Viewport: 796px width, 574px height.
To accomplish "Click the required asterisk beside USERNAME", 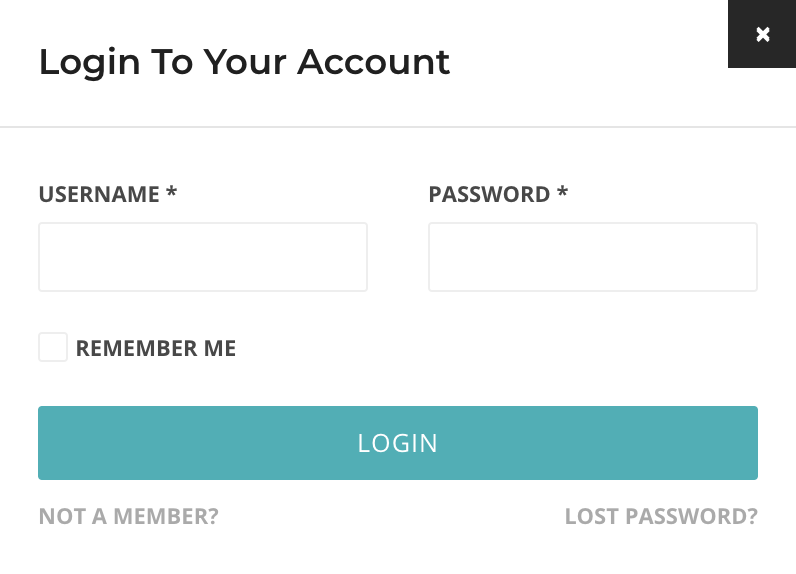I will tap(172, 192).
